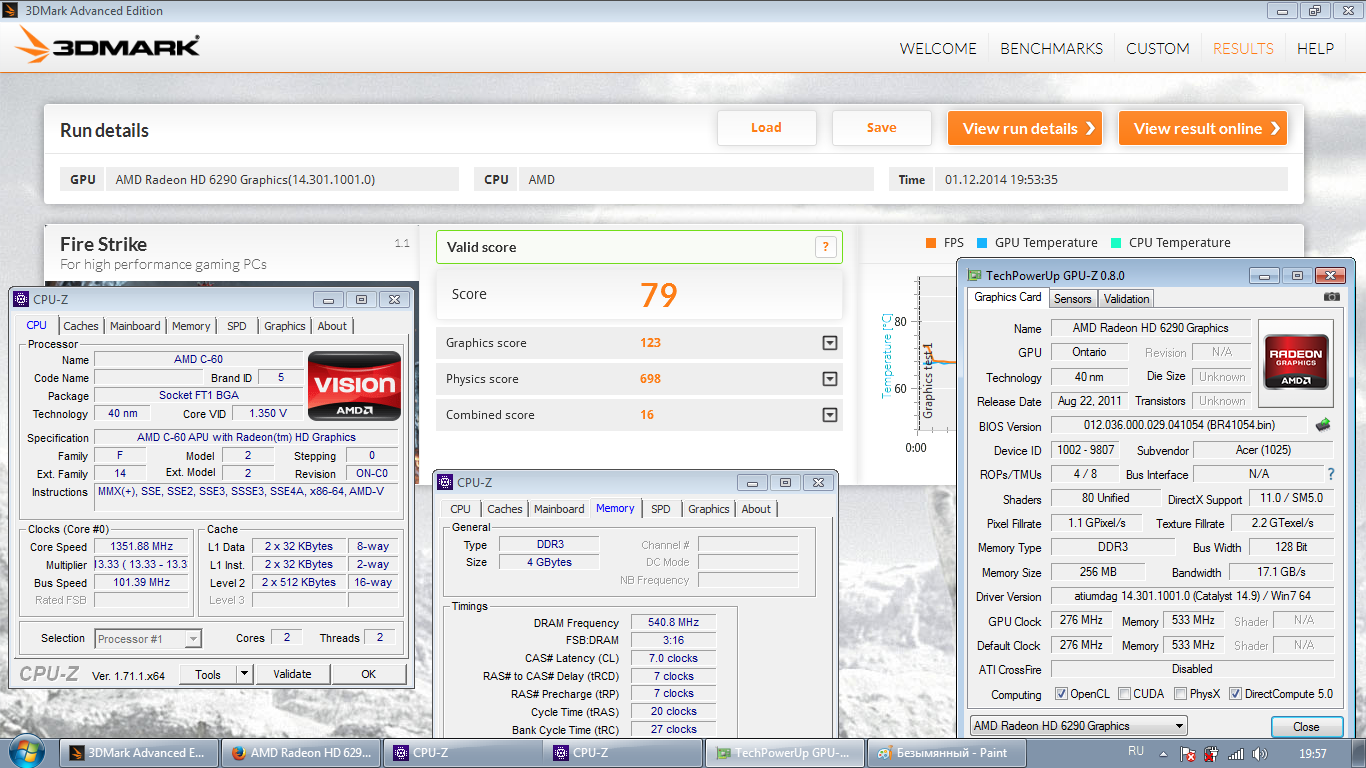Click the BIOS Version field in GPU-Z

point(1178,425)
